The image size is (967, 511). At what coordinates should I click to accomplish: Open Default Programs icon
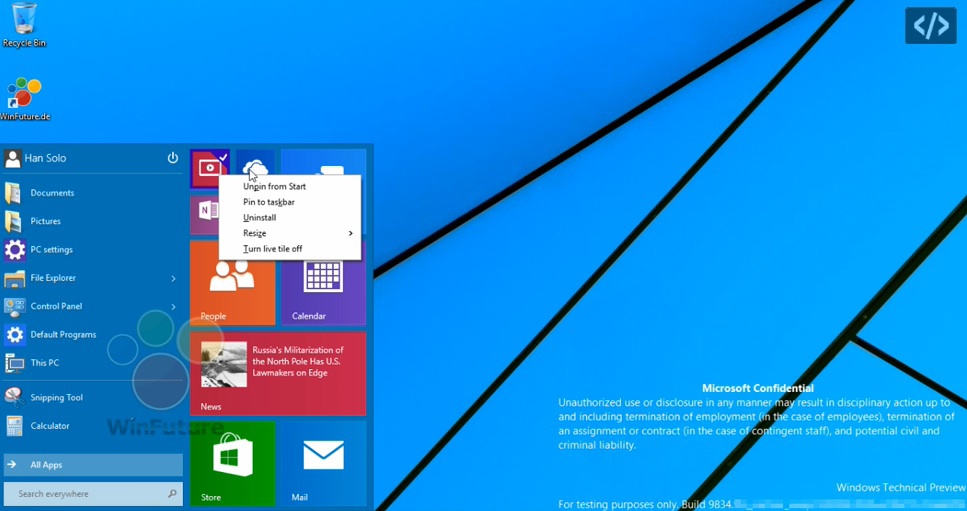pyautogui.click(x=14, y=335)
